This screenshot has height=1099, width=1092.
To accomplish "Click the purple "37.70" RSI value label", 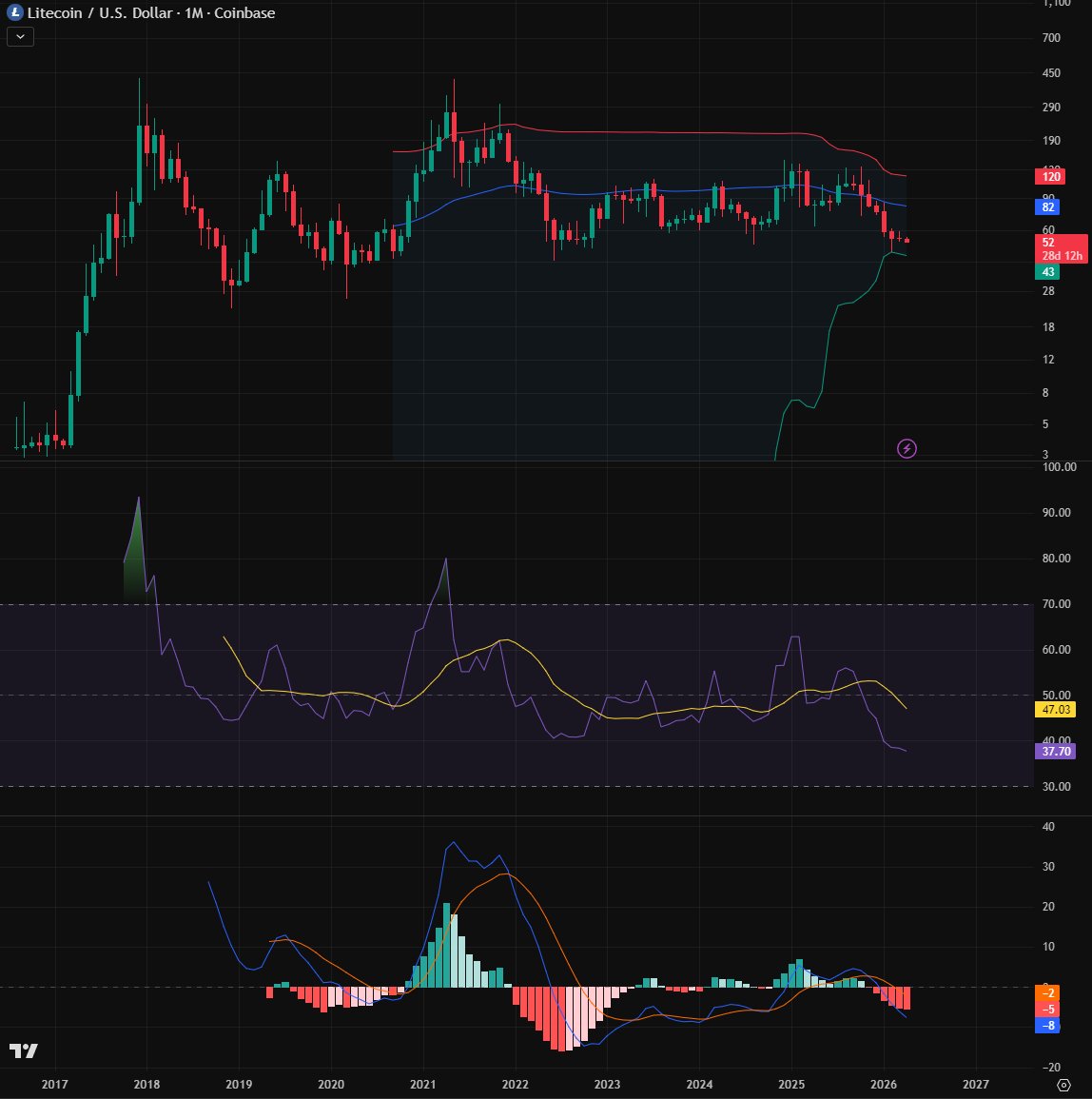I will (1055, 752).
